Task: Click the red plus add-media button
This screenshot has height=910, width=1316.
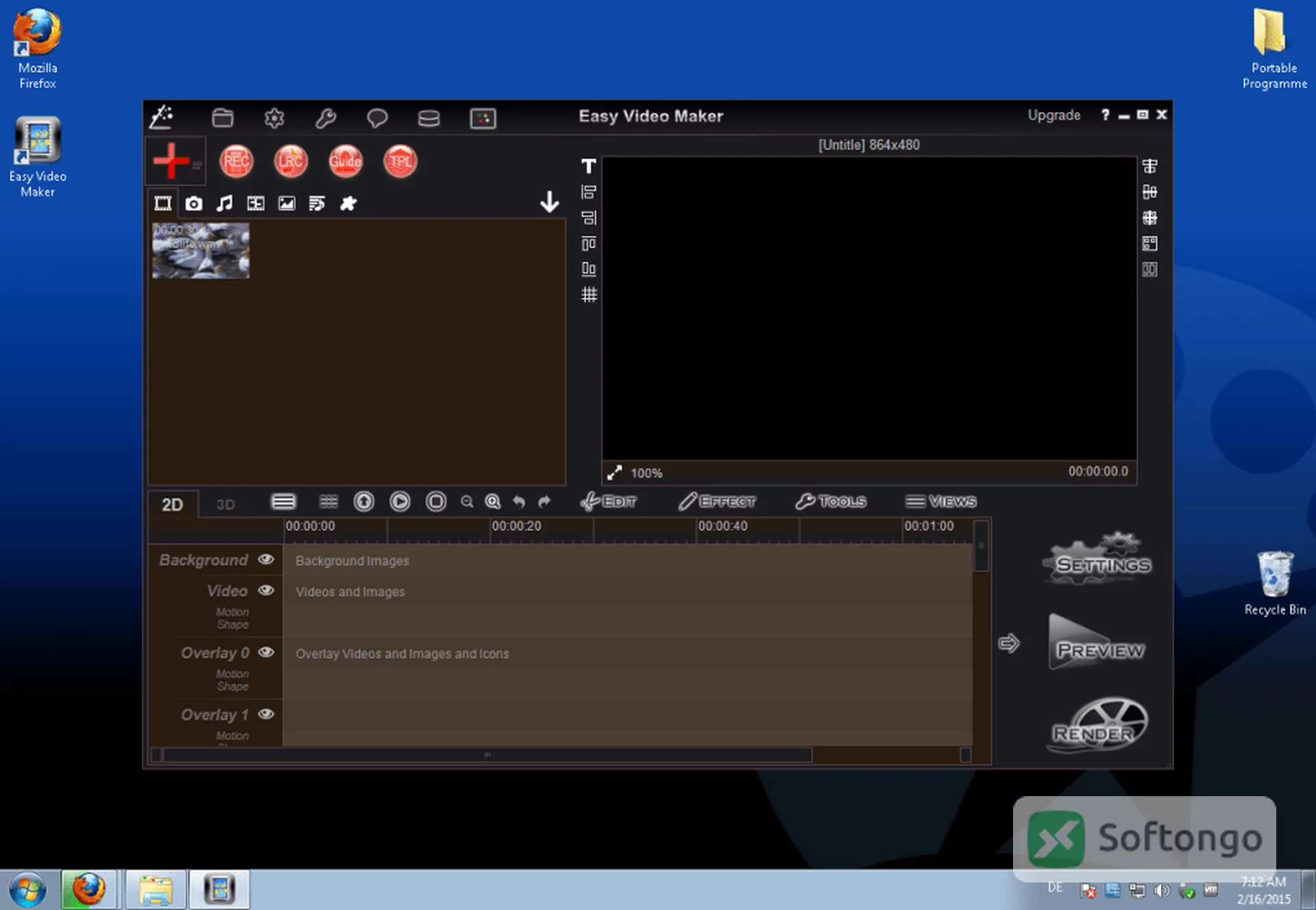Action: point(170,160)
